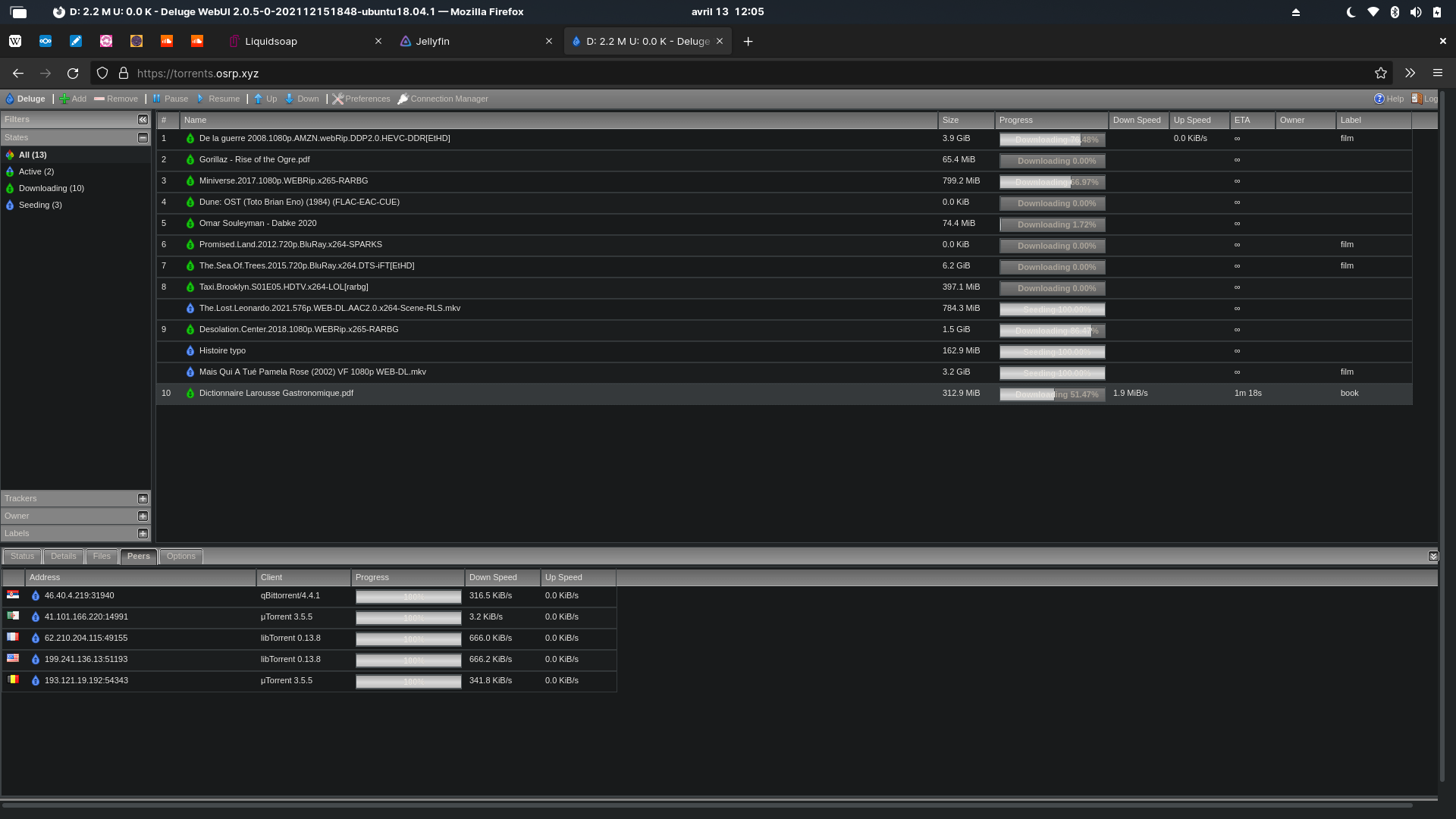Collapse the States filter section
This screenshot has height=819, width=1456.
pos(143,138)
